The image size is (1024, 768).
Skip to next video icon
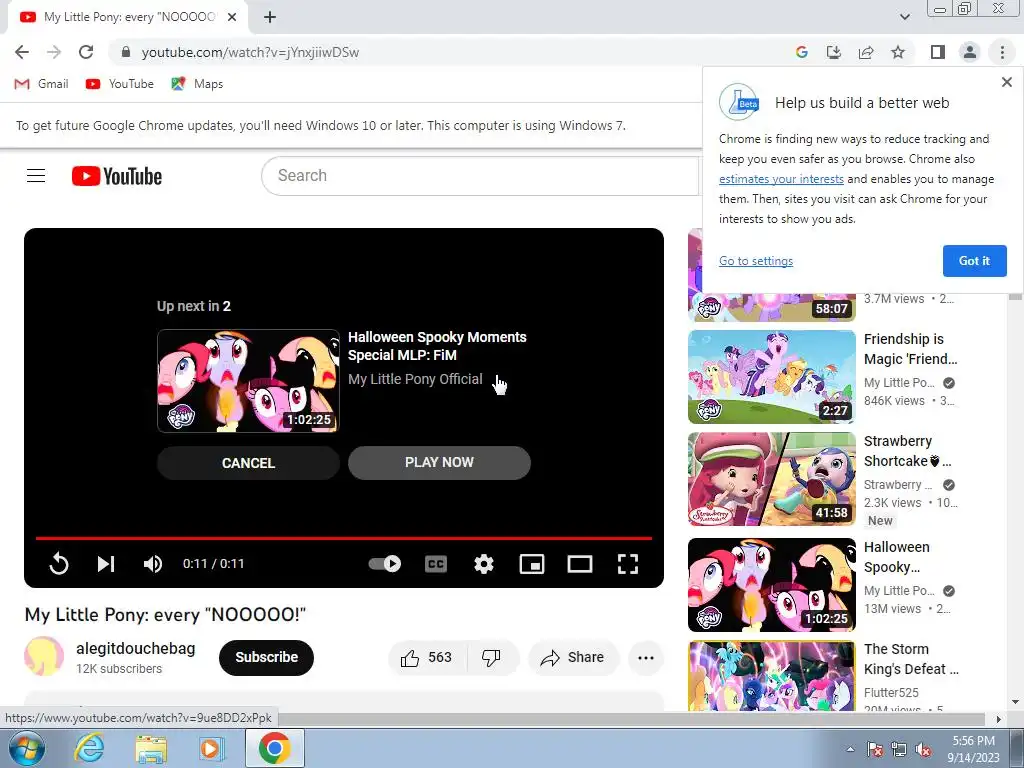(106, 564)
